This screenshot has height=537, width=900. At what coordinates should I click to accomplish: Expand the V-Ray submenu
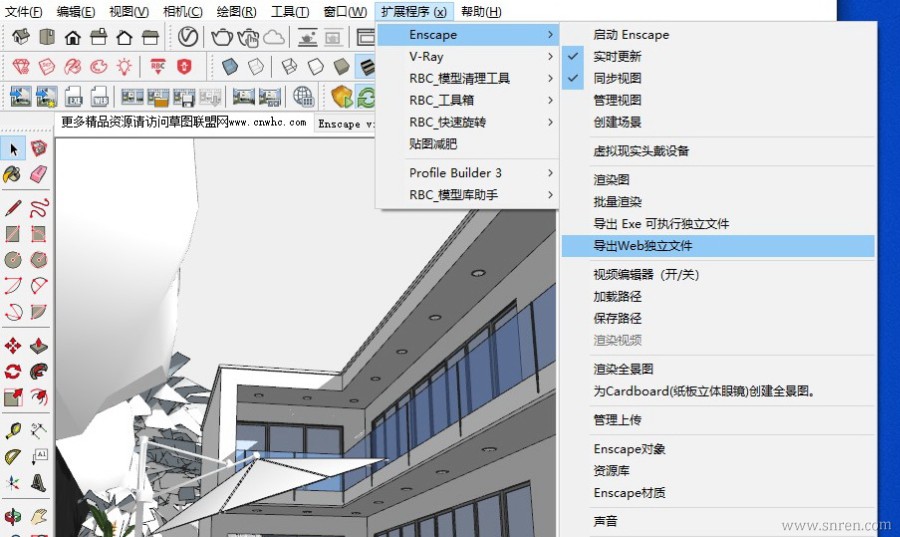tap(467, 56)
